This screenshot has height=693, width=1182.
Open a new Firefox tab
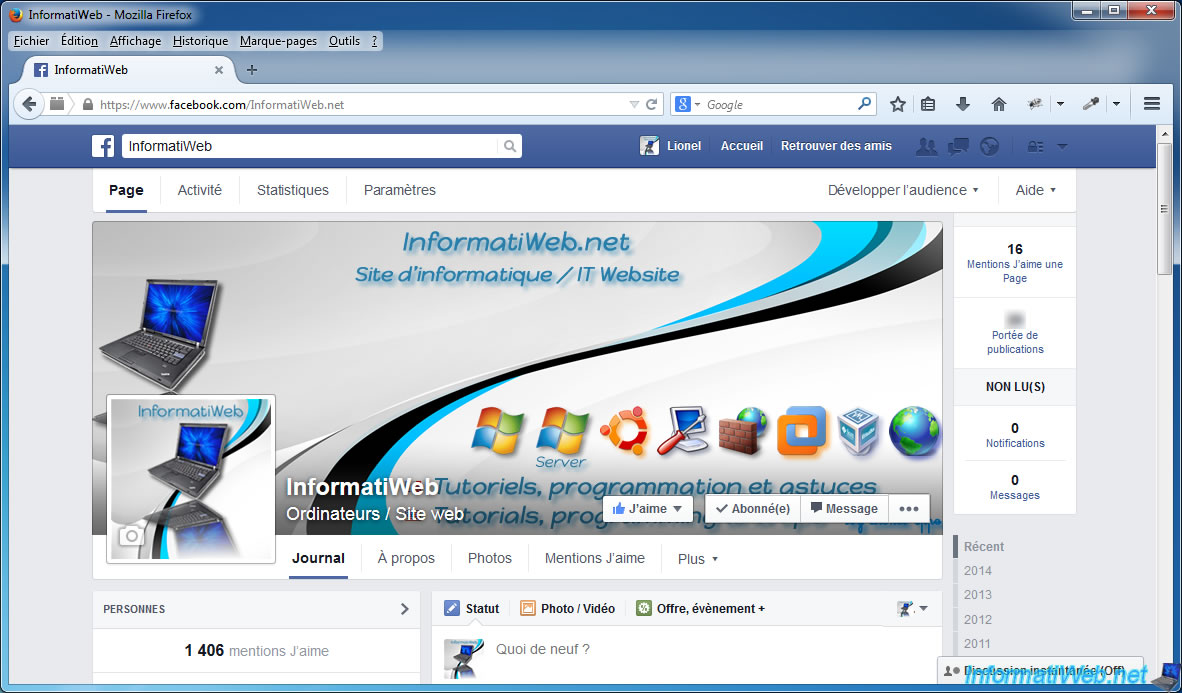252,70
